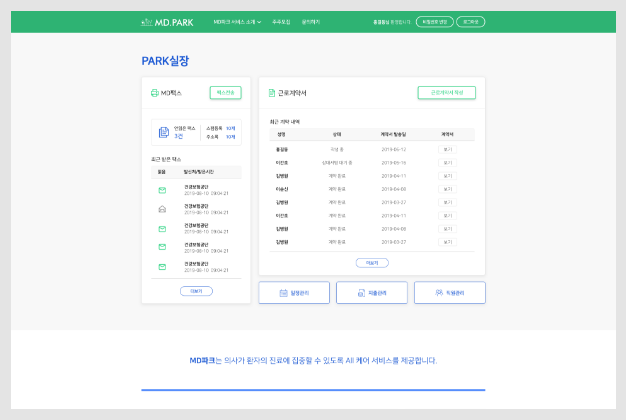The width and height of the screenshot is (626, 420).
Task: Expand the MD파크 서비스 소개 dropdown menu
Action: coord(237,21)
